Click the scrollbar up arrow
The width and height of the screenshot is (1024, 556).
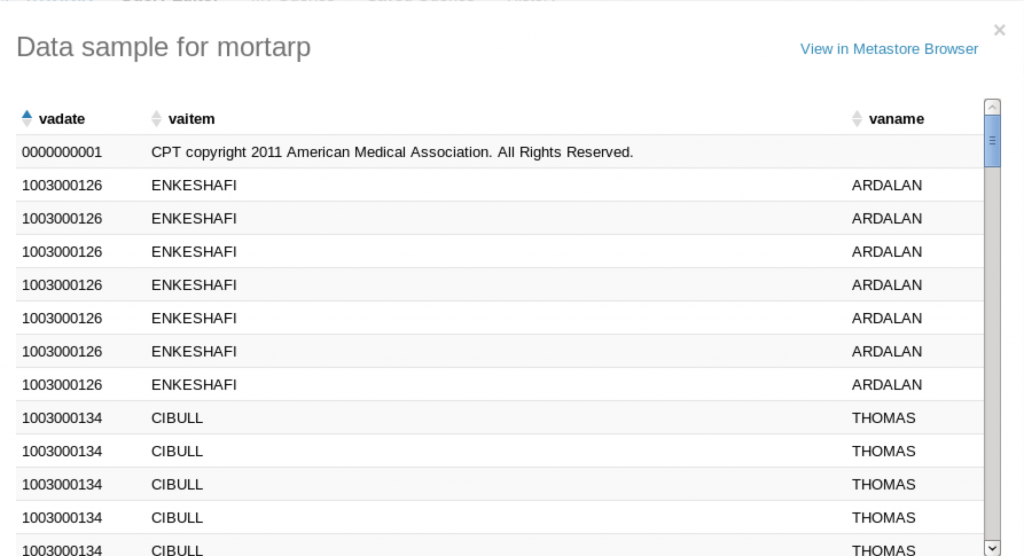[x=992, y=107]
